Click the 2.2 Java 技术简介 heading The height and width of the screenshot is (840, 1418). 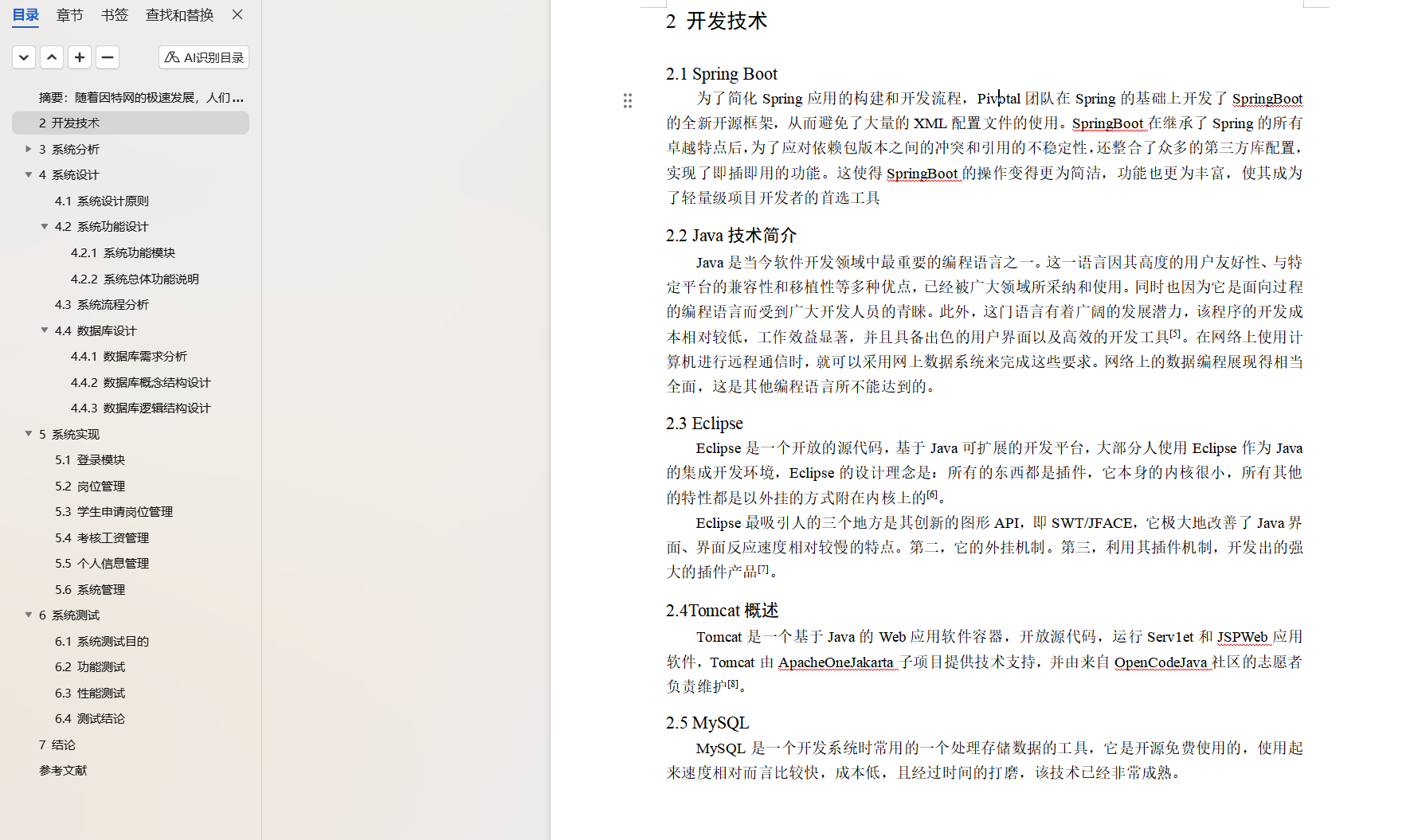pyautogui.click(x=731, y=236)
